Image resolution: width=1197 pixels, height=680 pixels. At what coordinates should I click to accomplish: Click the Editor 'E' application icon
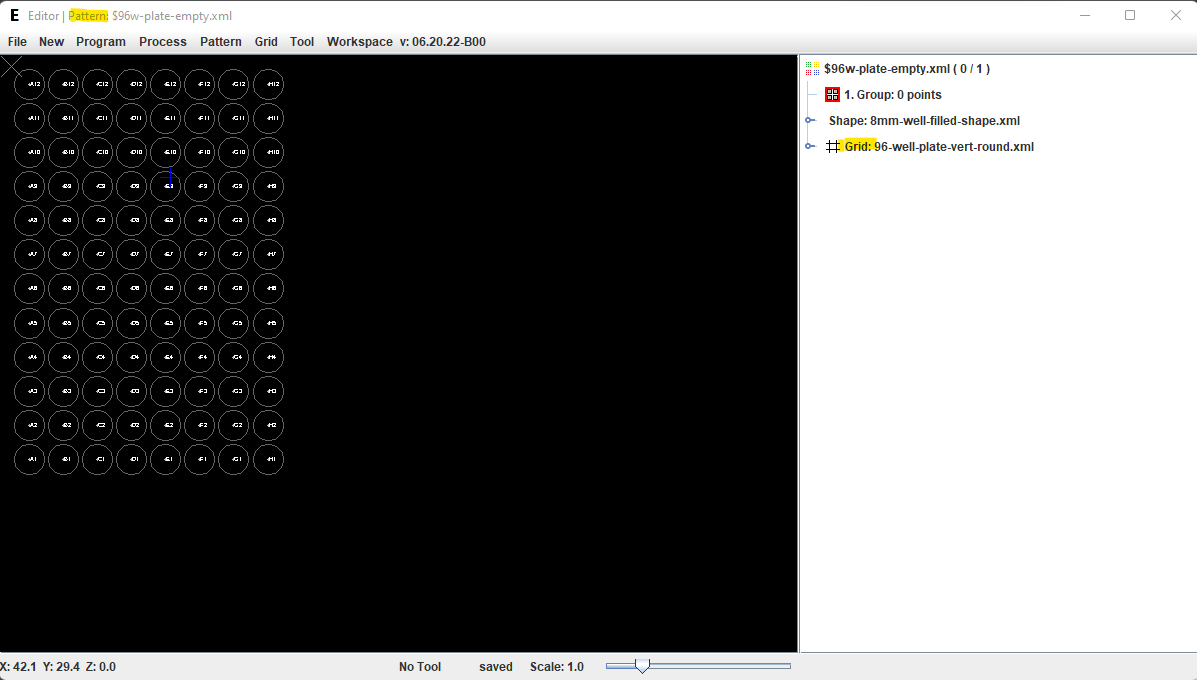pyautogui.click(x=14, y=15)
